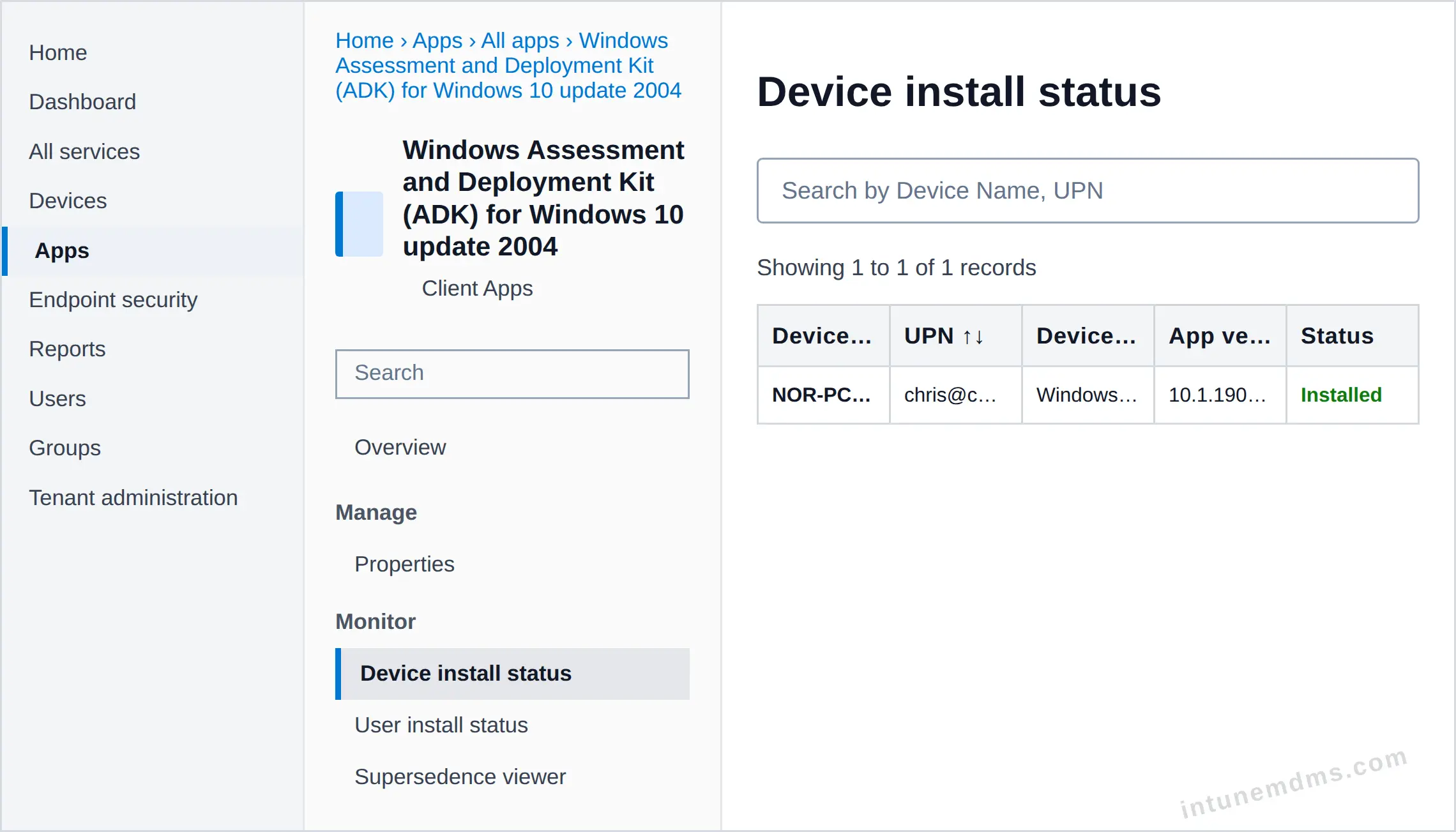Click All apps breadcrumb link
The image size is (1456, 832).
coord(520,40)
